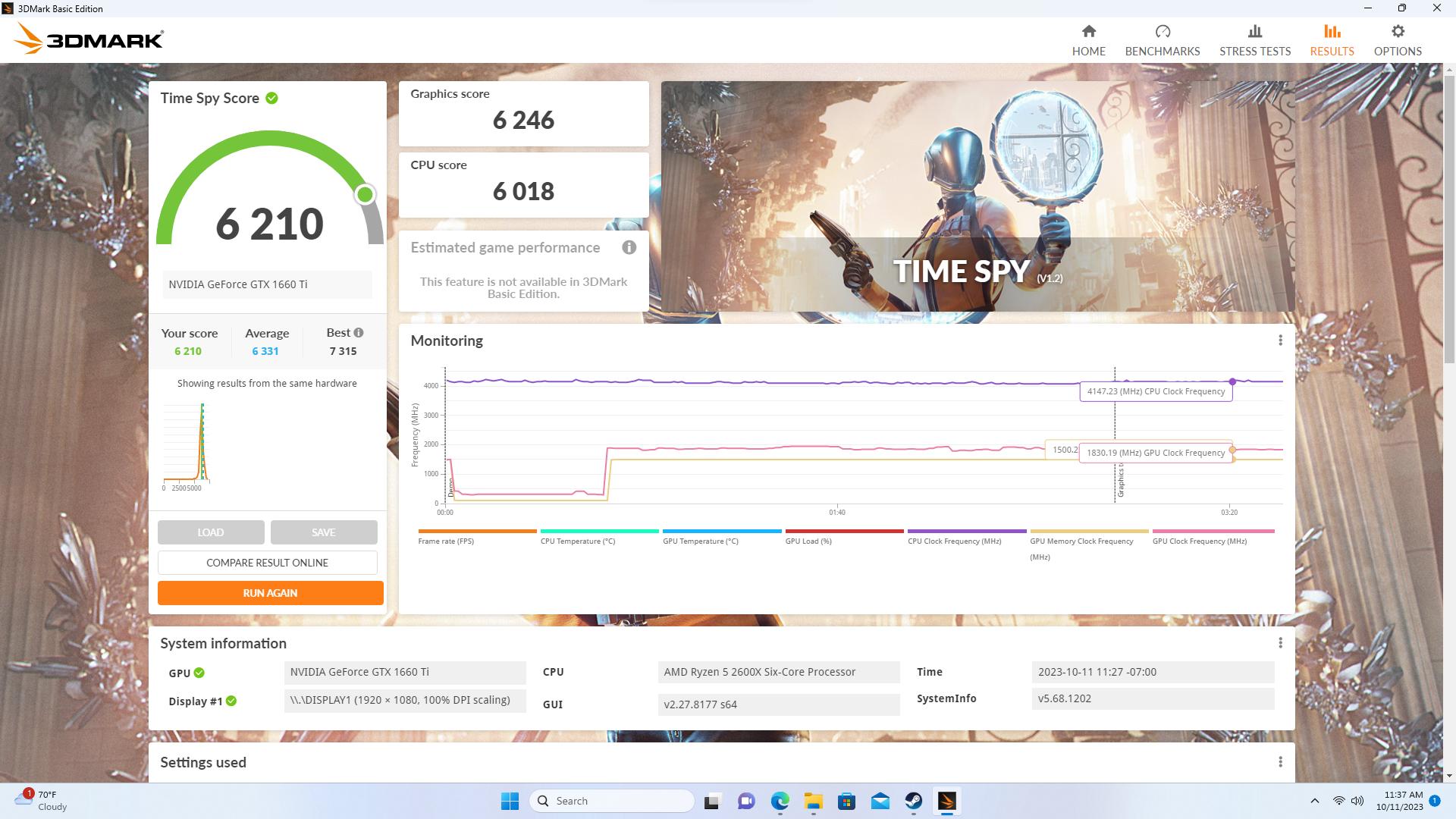The image size is (1456, 819).
Task: Click the SystemInfo version v5.68.1202
Action: [1153, 698]
